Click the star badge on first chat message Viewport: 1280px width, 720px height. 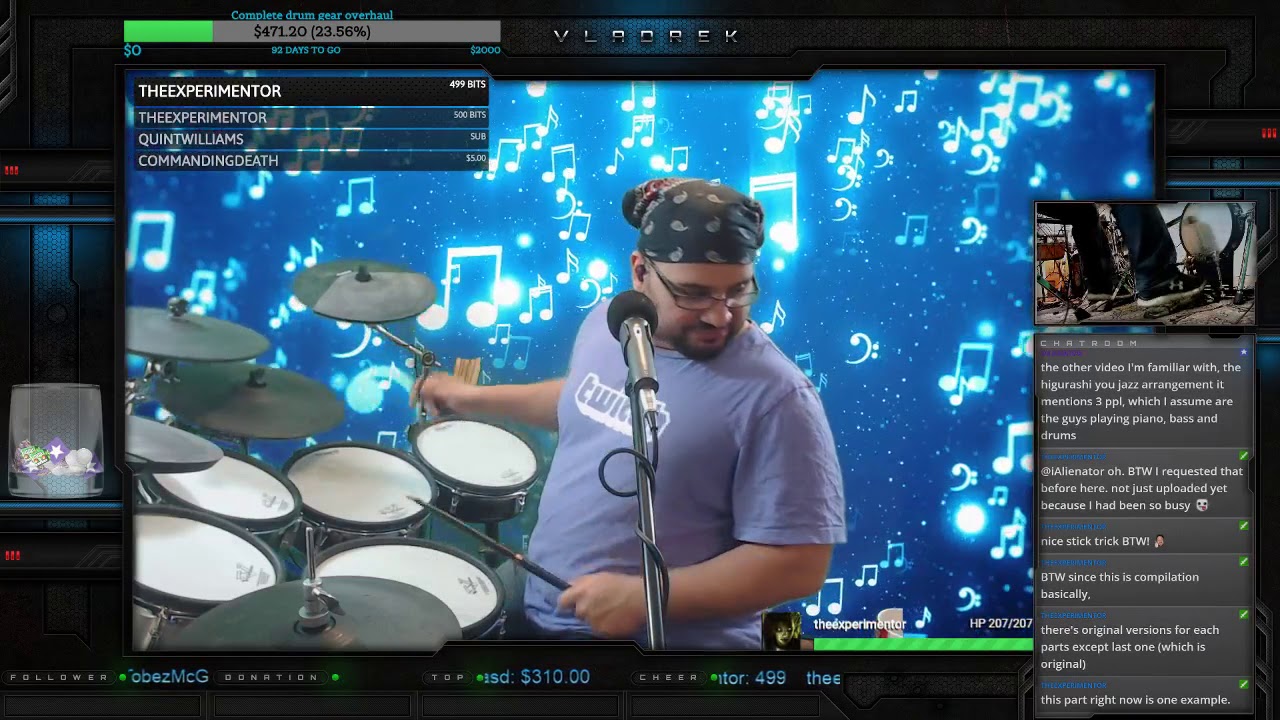coord(1243,352)
